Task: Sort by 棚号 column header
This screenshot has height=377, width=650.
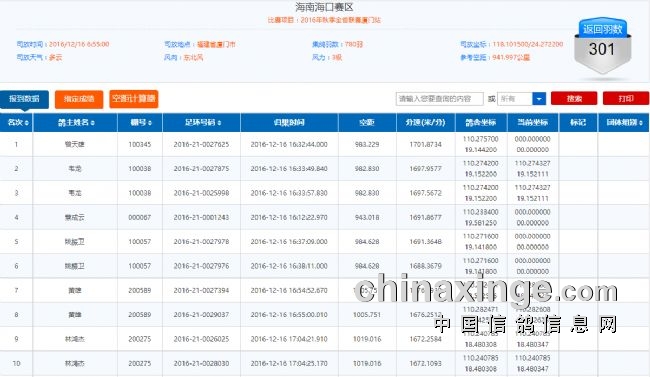Action: [140, 123]
